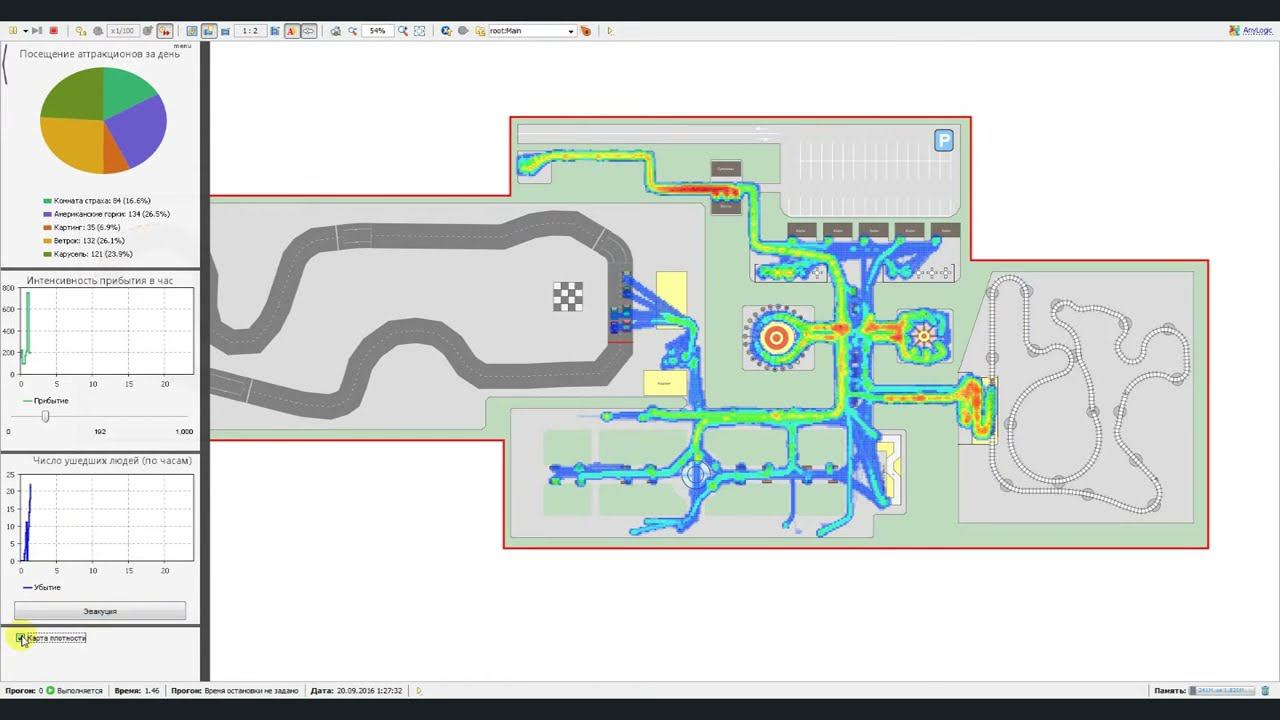The image size is (1280, 720).
Task: Stop the simulation with the red stop button
Action: pyautogui.click(x=53, y=31)
